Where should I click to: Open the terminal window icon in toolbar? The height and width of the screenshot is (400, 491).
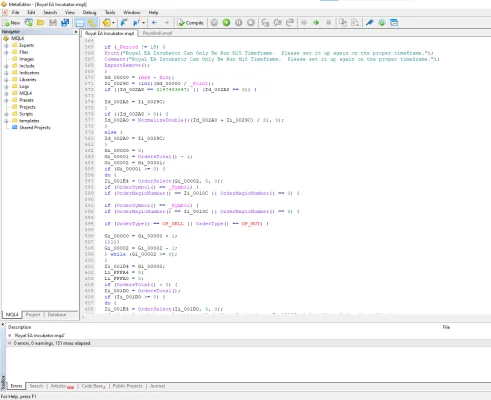pyautogui.click(x=394, y=23)
